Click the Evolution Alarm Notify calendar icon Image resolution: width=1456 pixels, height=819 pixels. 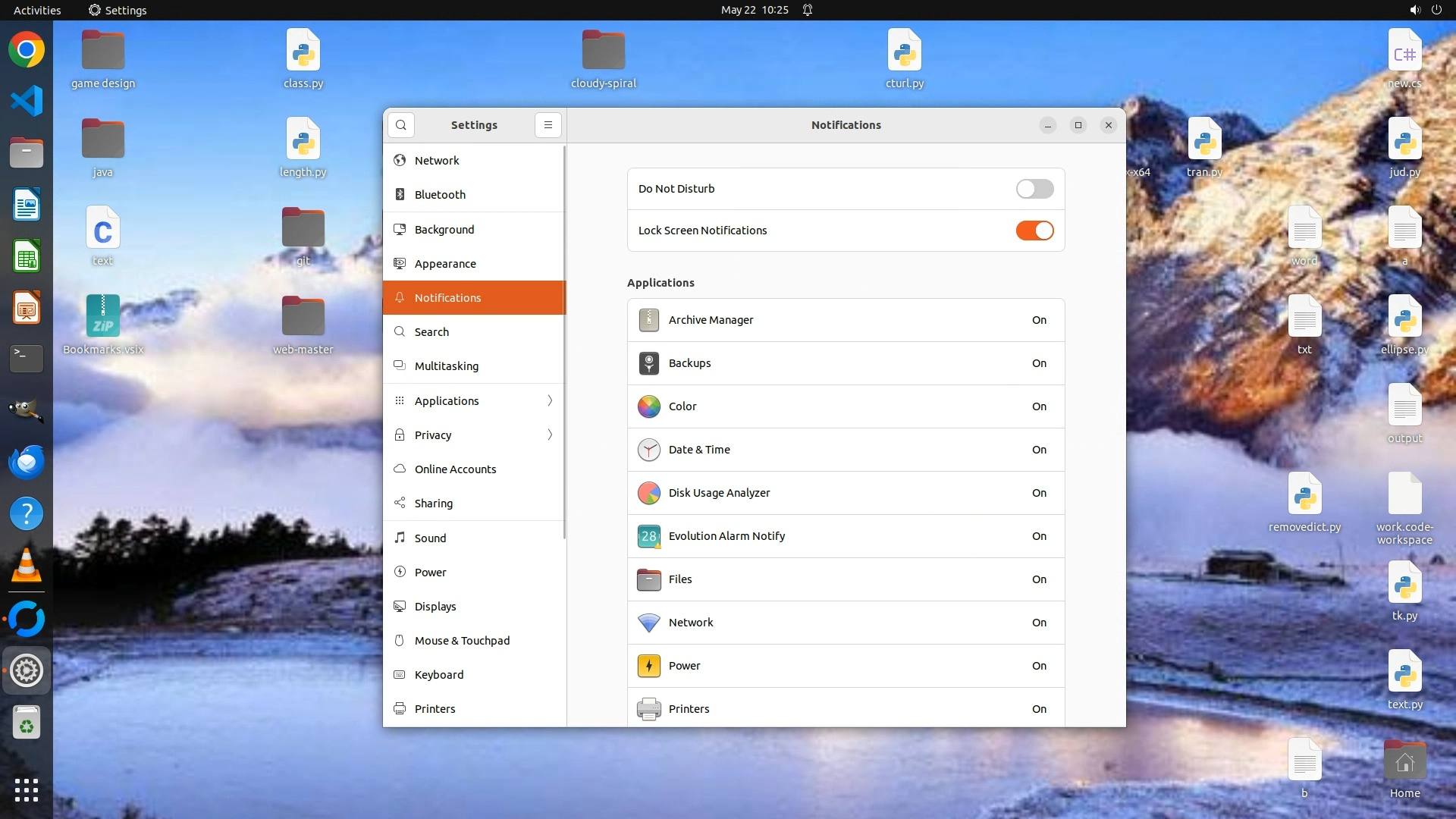(648, 536)
